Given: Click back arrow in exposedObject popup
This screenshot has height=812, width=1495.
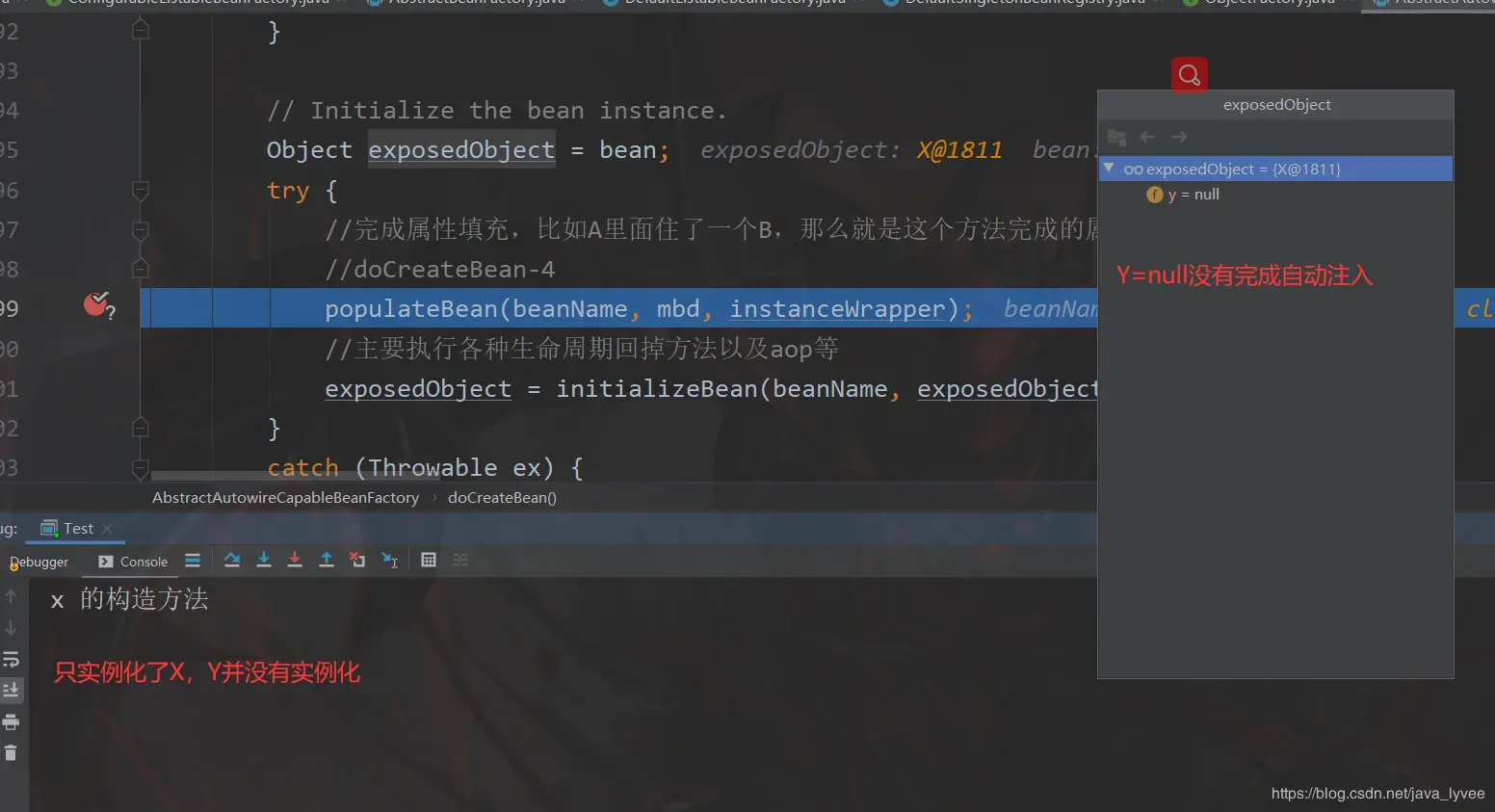Looking at the screenshot, I should coord(1147,137).
